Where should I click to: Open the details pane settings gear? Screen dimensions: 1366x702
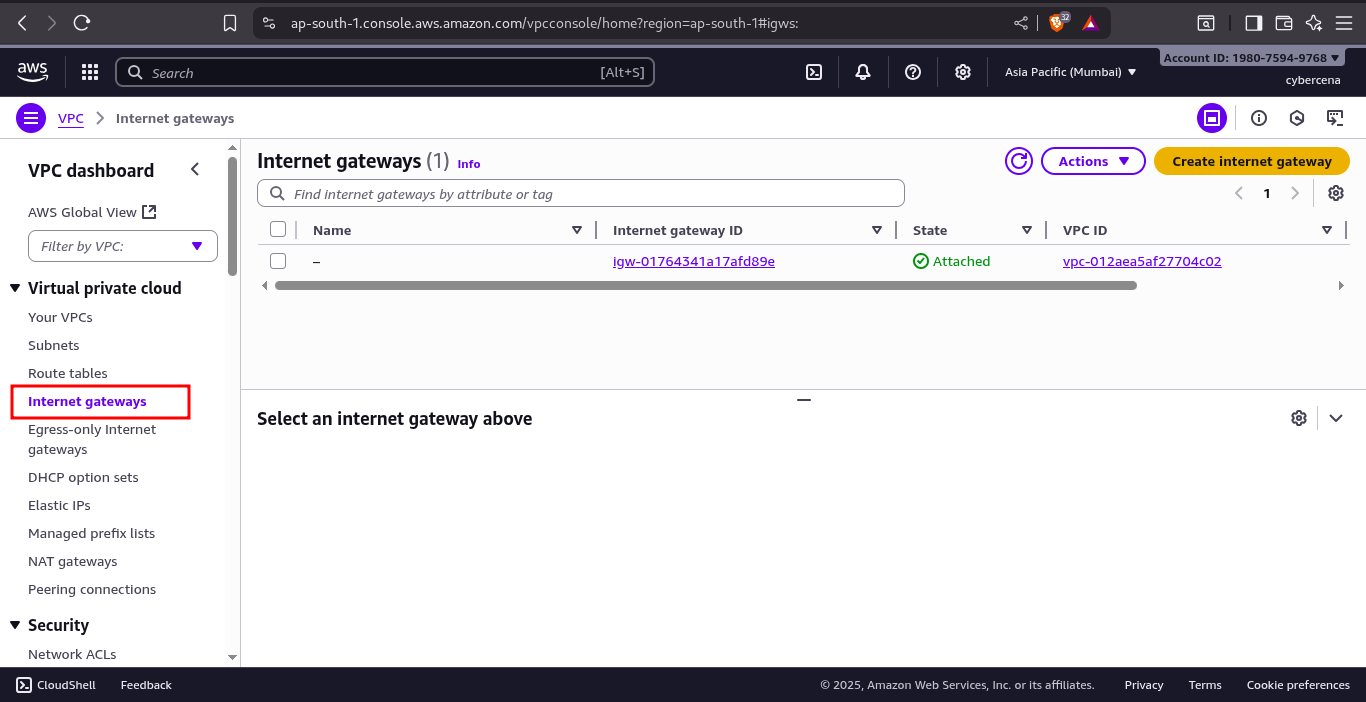[x=1299, y=418]
